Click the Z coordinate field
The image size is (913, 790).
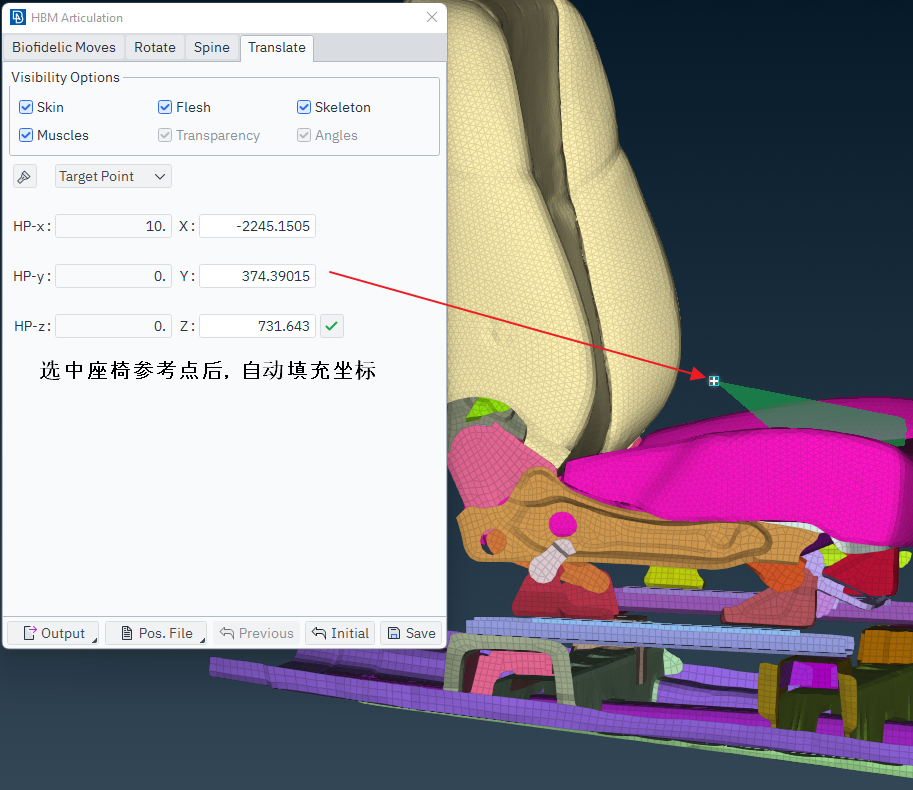(x=257, y=326)
